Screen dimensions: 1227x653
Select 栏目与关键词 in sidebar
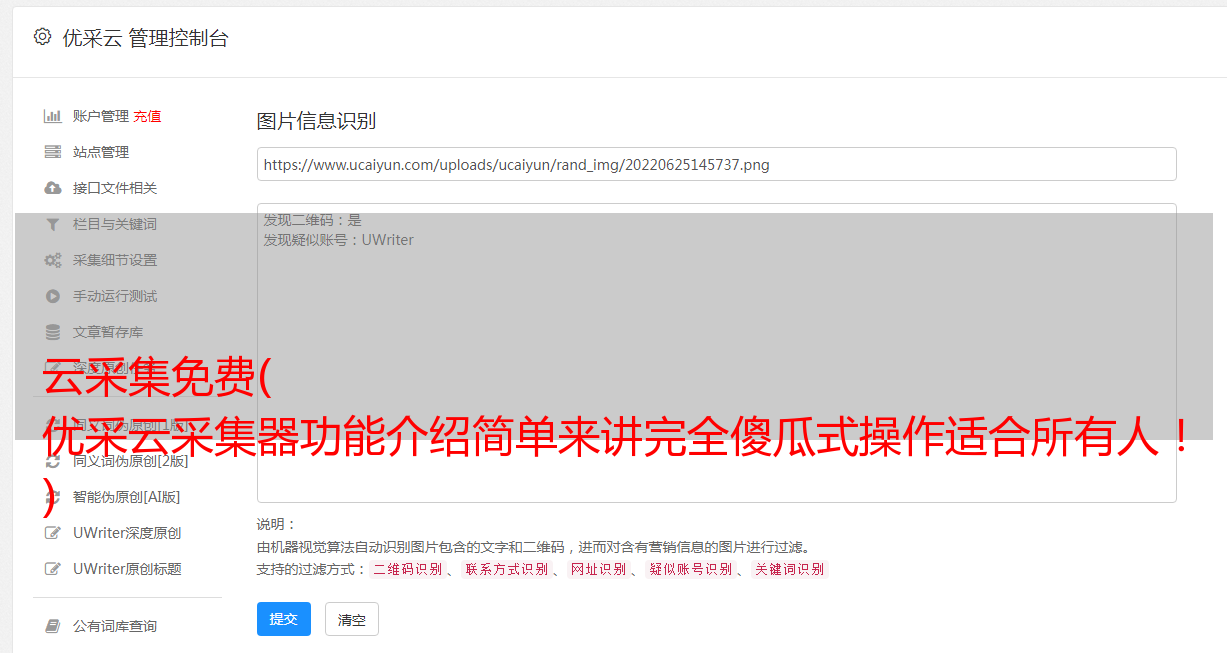pos(115,224)
